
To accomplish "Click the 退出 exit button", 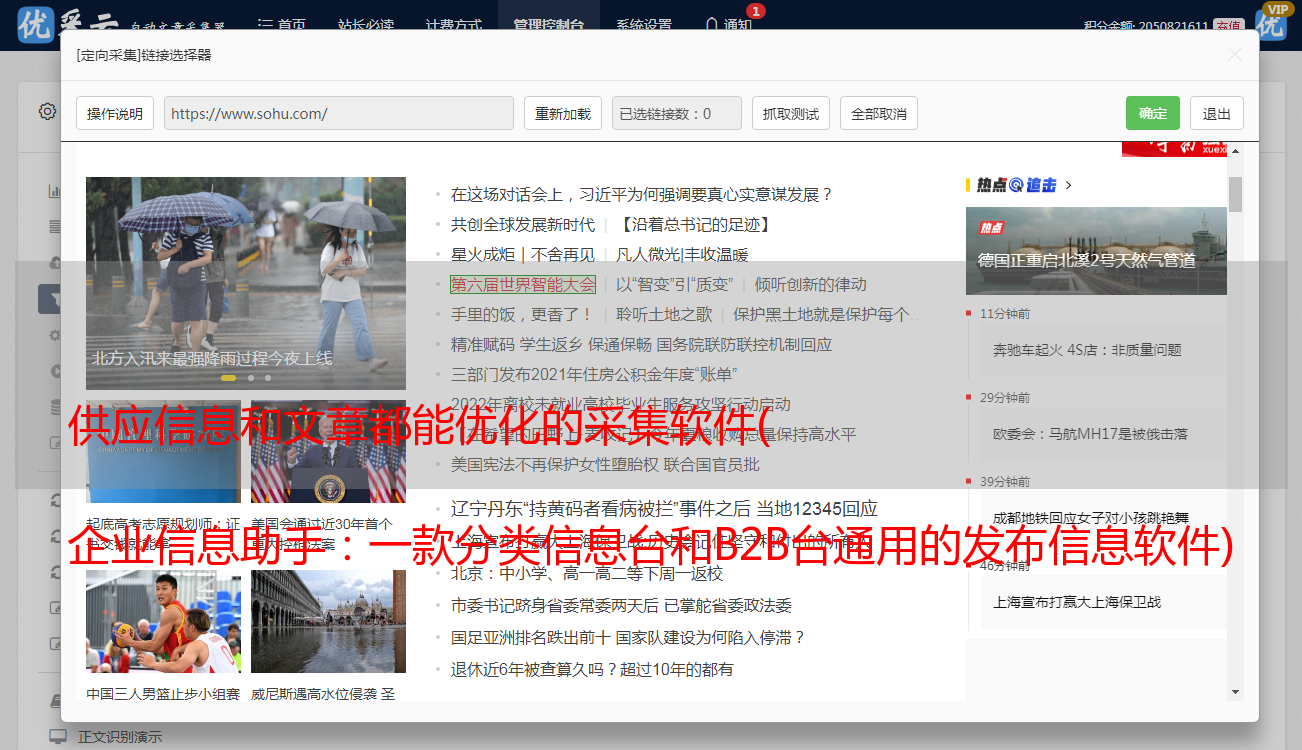I will tap(1216, 113).
